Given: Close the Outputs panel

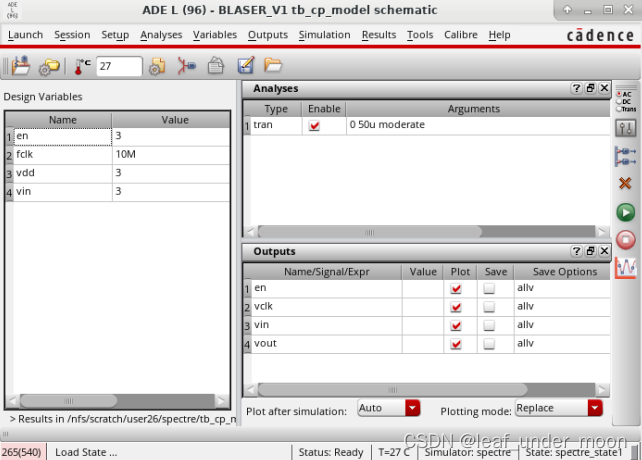Looking at the screenshot, I should (604, 251).
